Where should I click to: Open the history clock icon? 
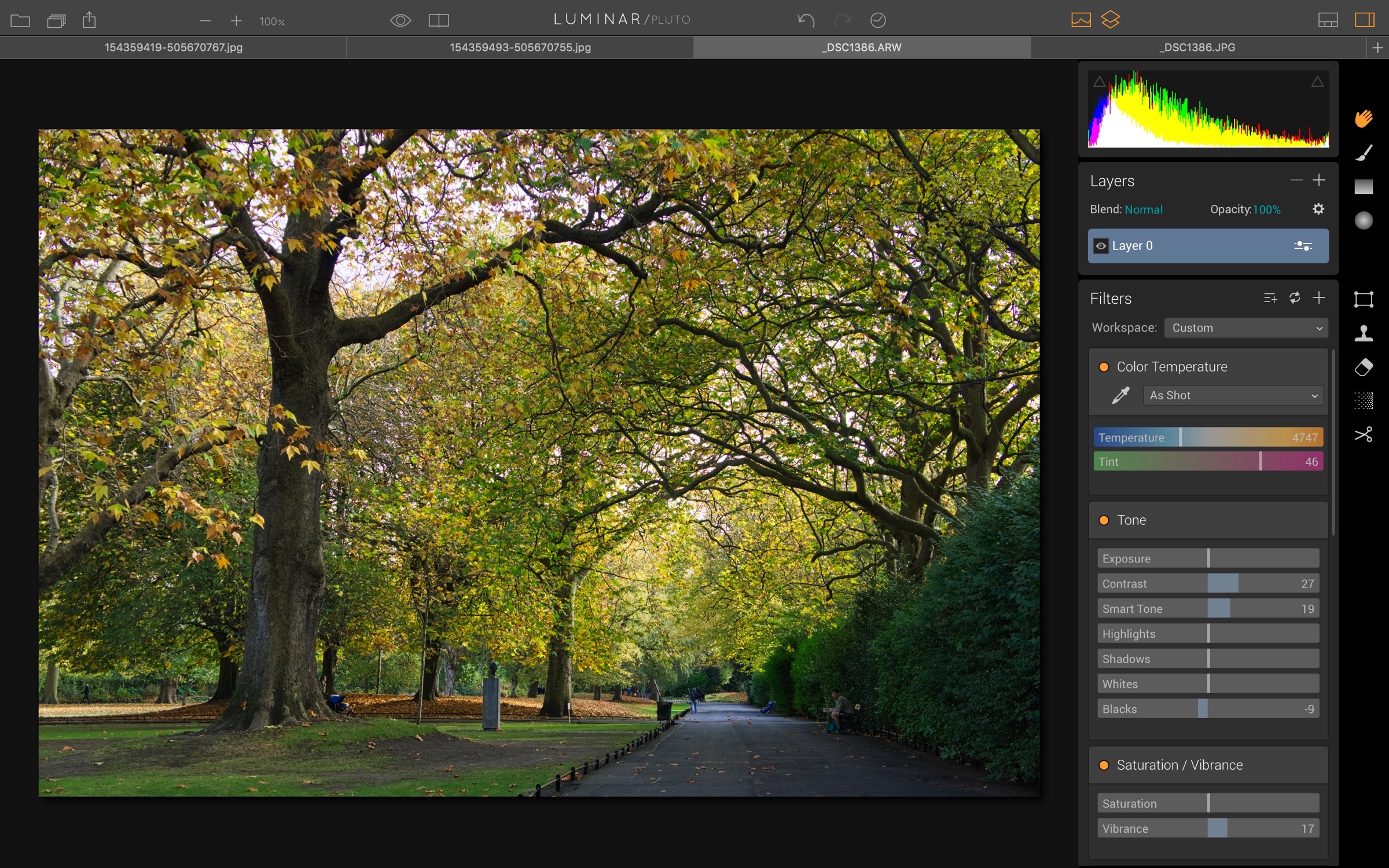click(x=878, y=20)
